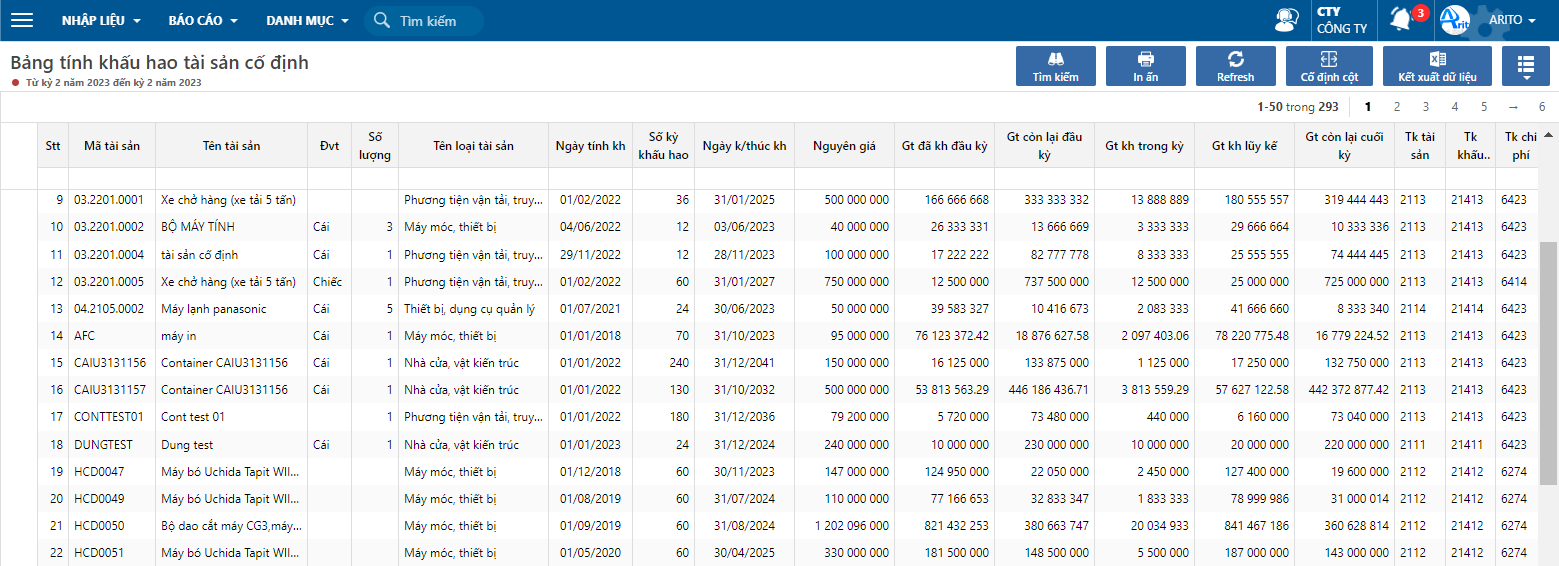Expand the BÁO CÁO menu
The image size is (1559, 566).
[x=203, y=20]
